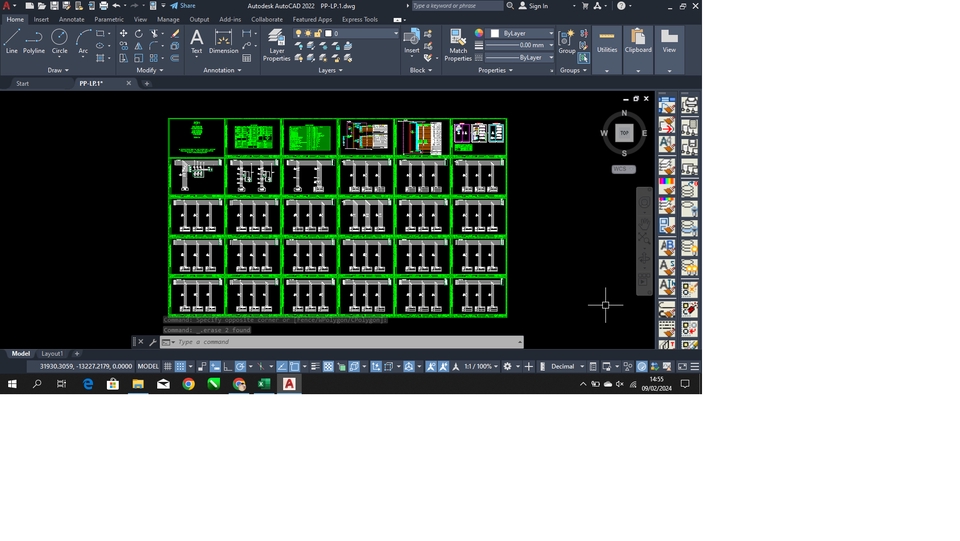The height and width of the screenshot is (541, 960).
Task: Click the Table tool in Annotation panel
Action: (247, 58)
